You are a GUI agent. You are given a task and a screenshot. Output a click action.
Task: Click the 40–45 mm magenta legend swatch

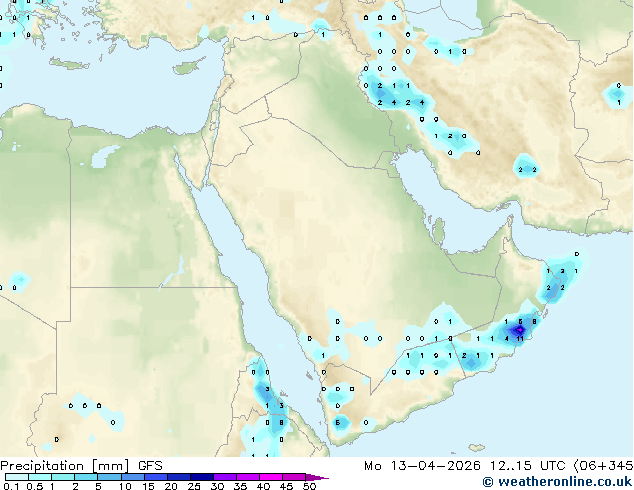click(x=271, y=477)
